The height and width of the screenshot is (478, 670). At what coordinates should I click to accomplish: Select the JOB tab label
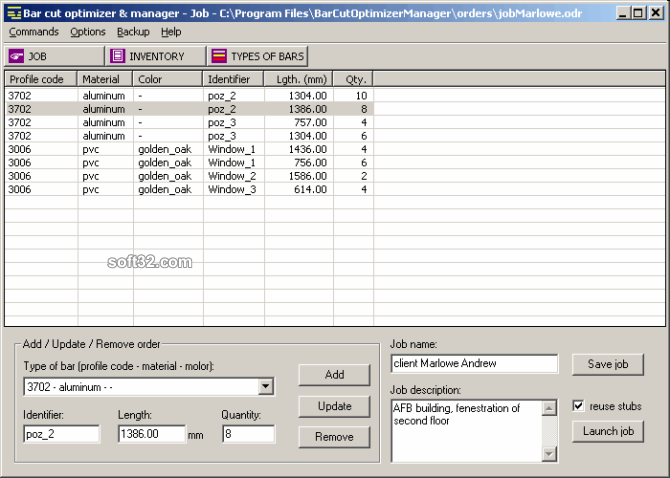(37, 56)
